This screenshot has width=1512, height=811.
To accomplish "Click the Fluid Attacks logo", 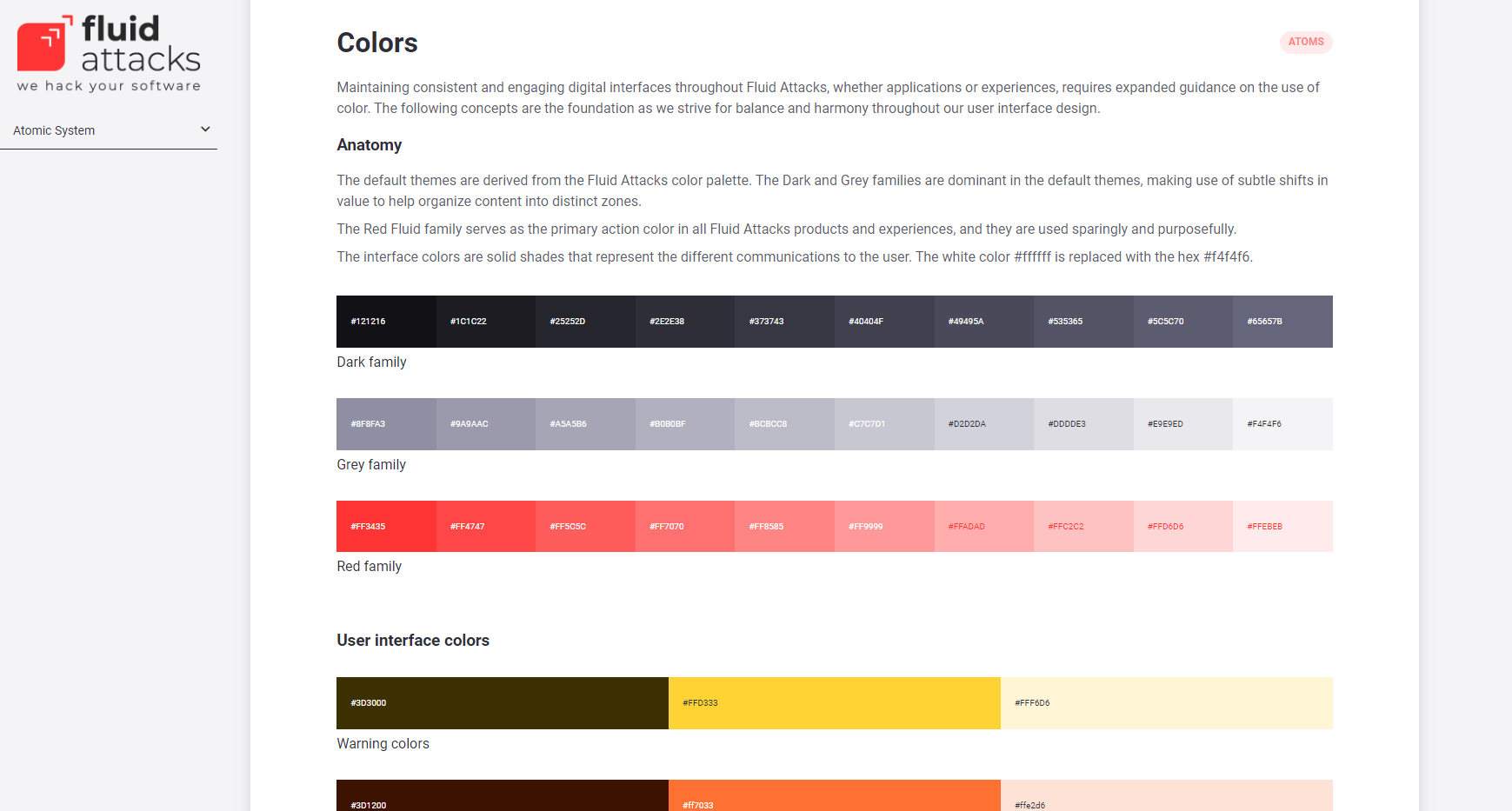I will (109, 53).
